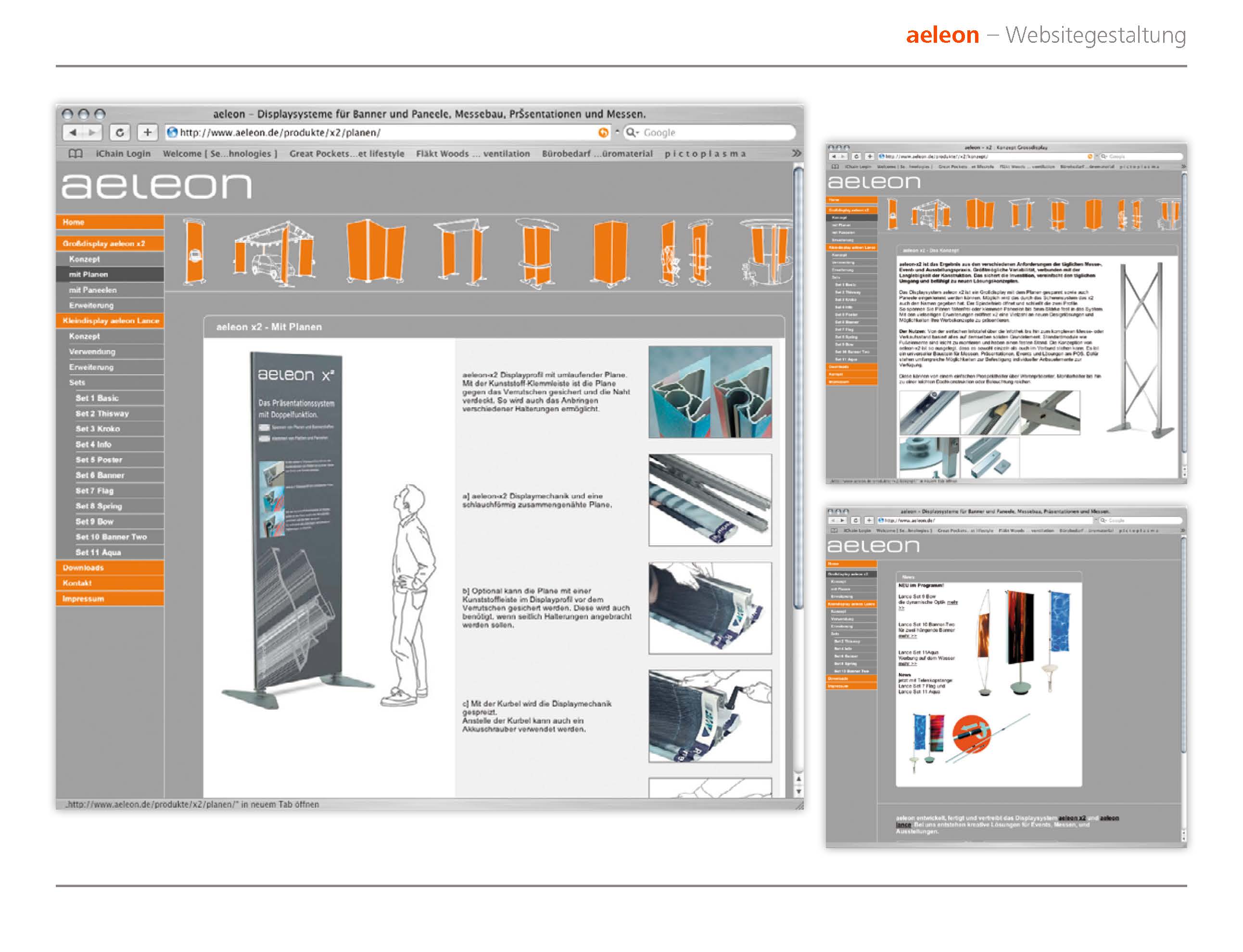Click the orange RSS icon in address bar
Image resolution: width=1243 pixels, height=952 pixels.
(x=603, y=133)
